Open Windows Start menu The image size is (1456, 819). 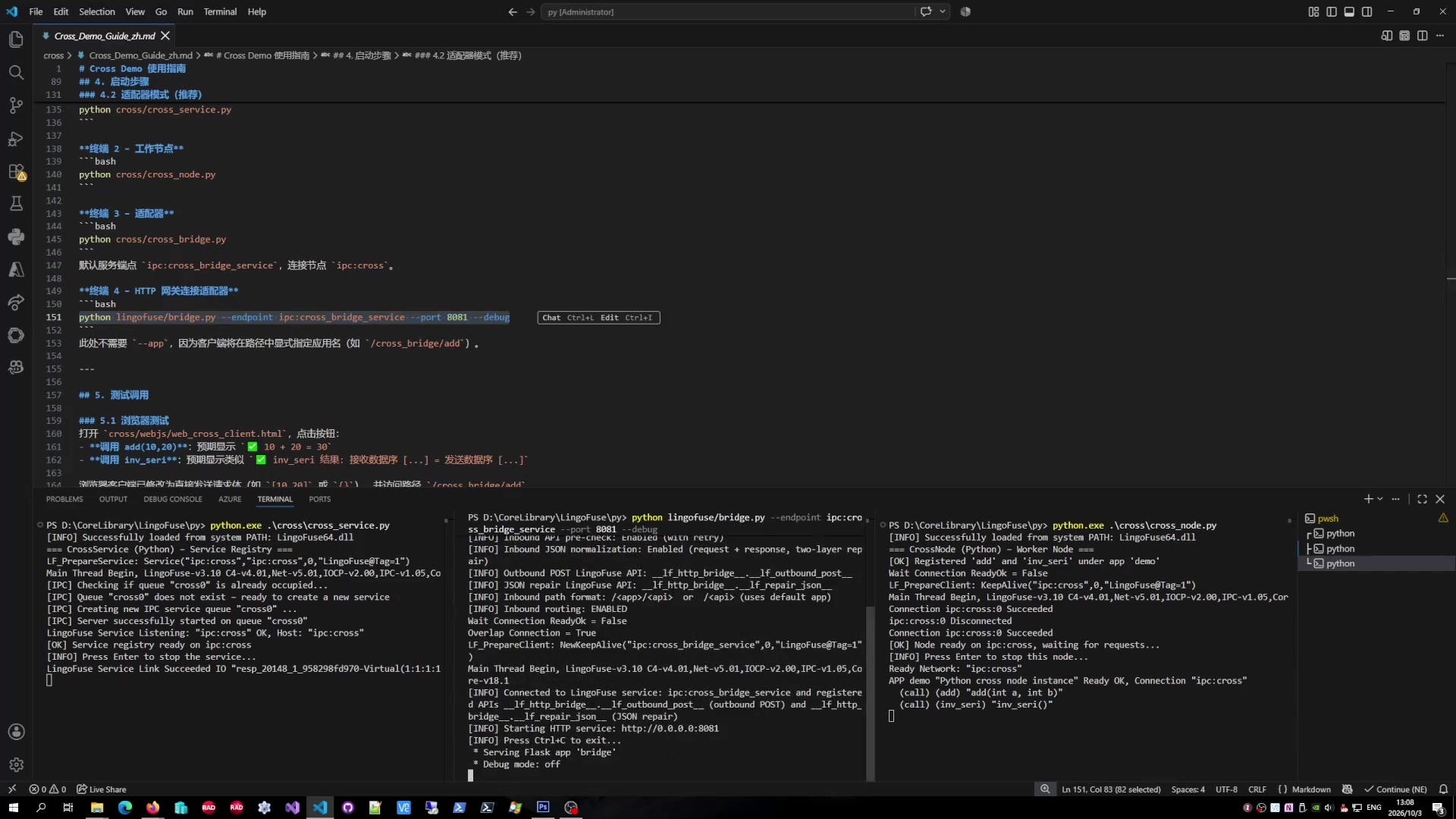pyautogui.click(x=13, y=808)
